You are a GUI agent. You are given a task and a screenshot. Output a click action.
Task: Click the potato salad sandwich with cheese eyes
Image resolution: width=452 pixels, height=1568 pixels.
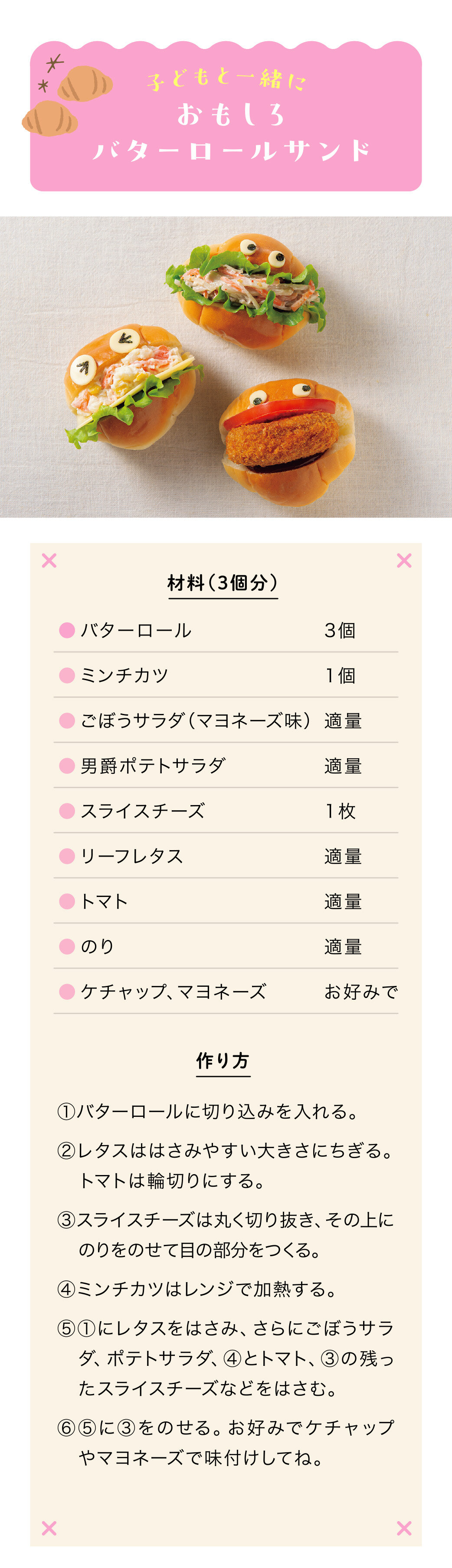tap(131, 386)
